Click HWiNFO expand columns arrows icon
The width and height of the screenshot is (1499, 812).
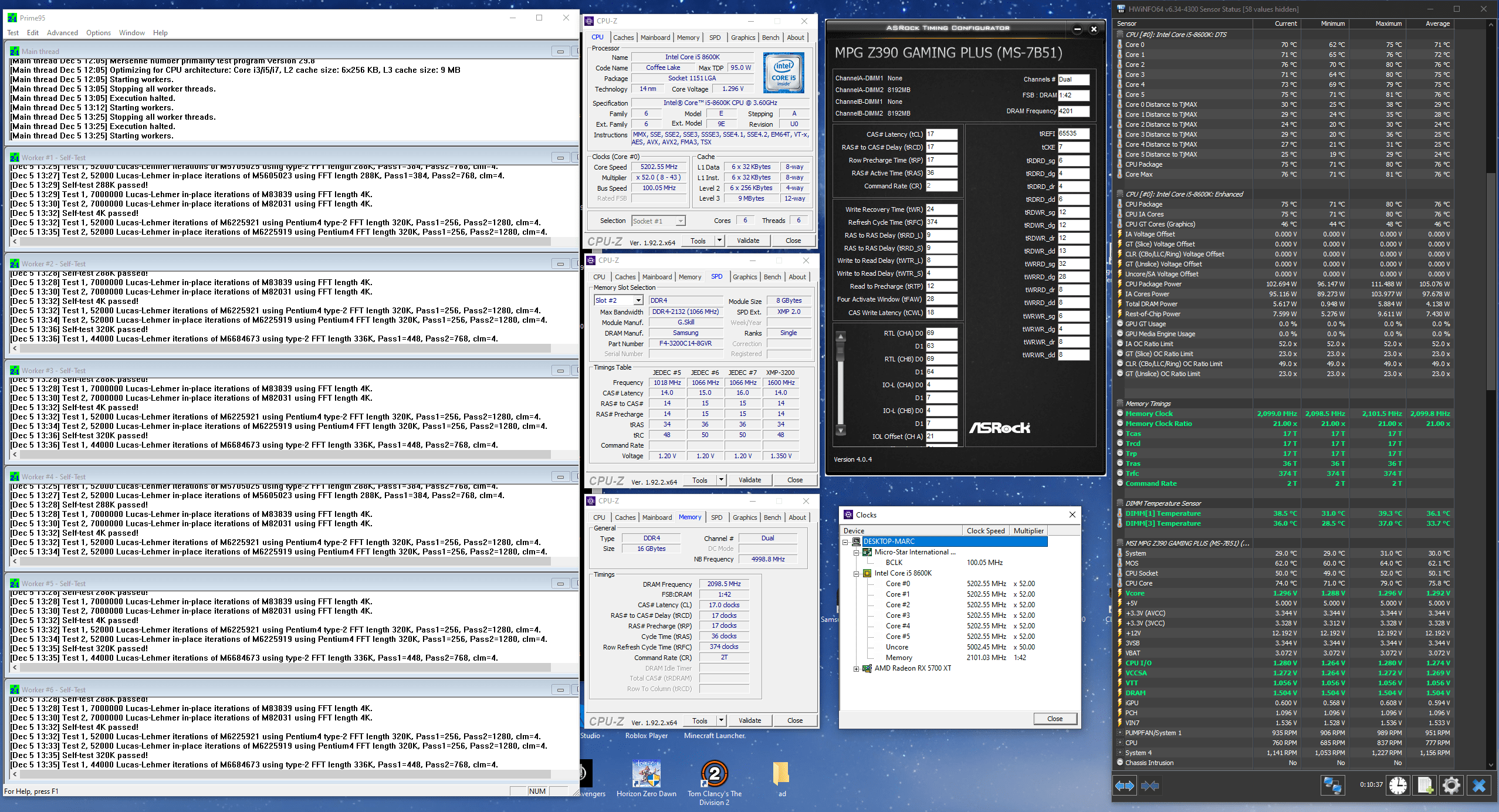[1124, 786]
